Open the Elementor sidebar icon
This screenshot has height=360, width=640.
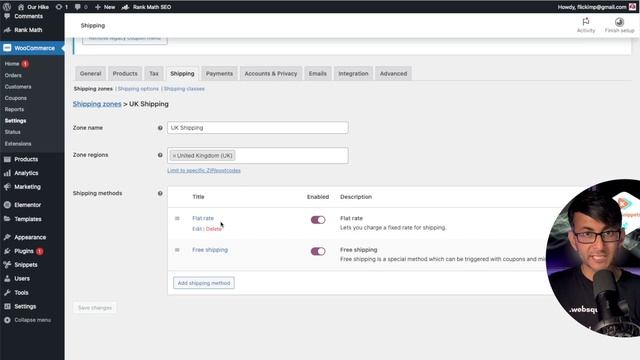pos(7,205)
